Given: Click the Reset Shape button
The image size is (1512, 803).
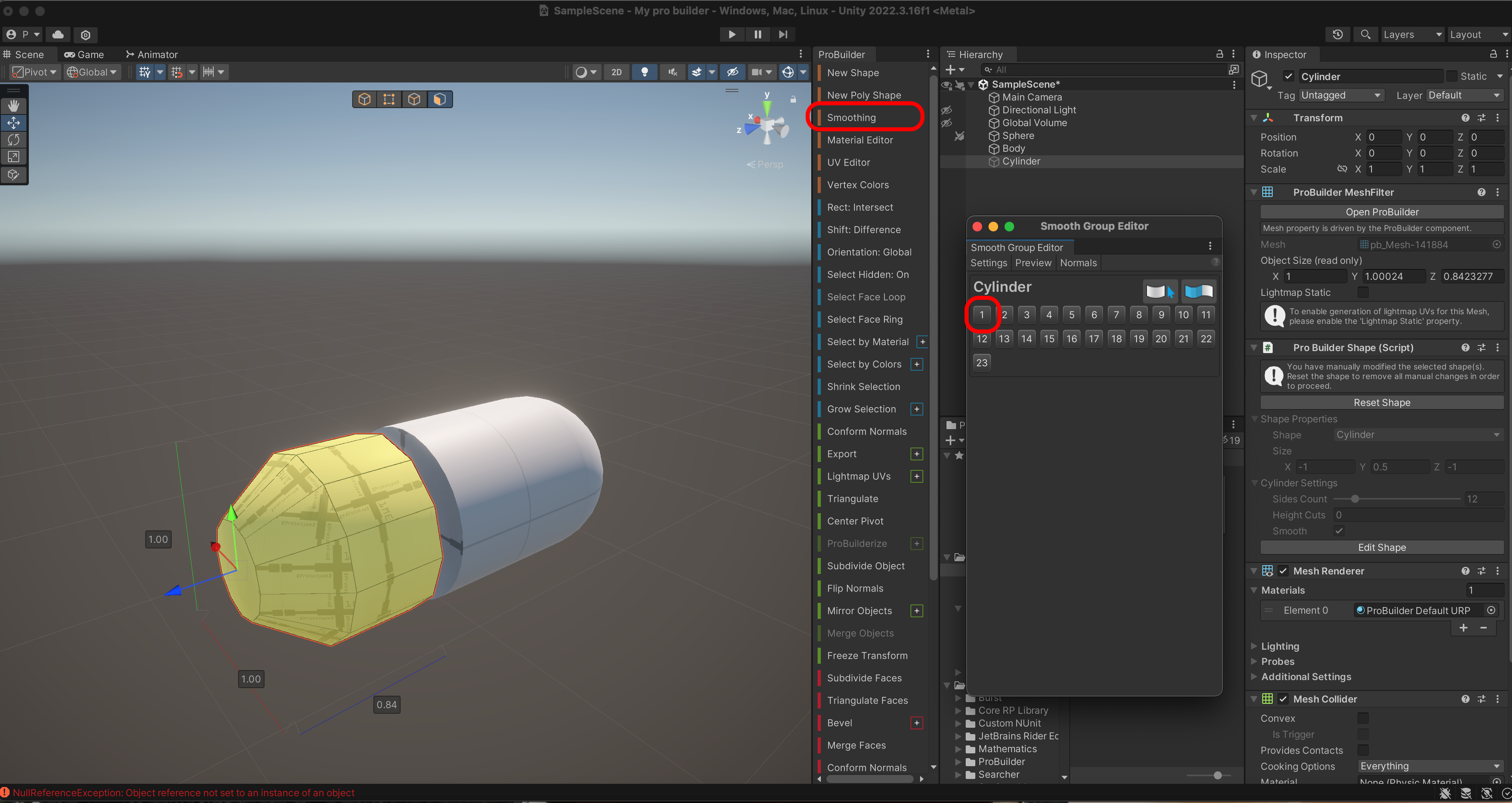Looking at the screenshot, I should tap(1382, 403).
